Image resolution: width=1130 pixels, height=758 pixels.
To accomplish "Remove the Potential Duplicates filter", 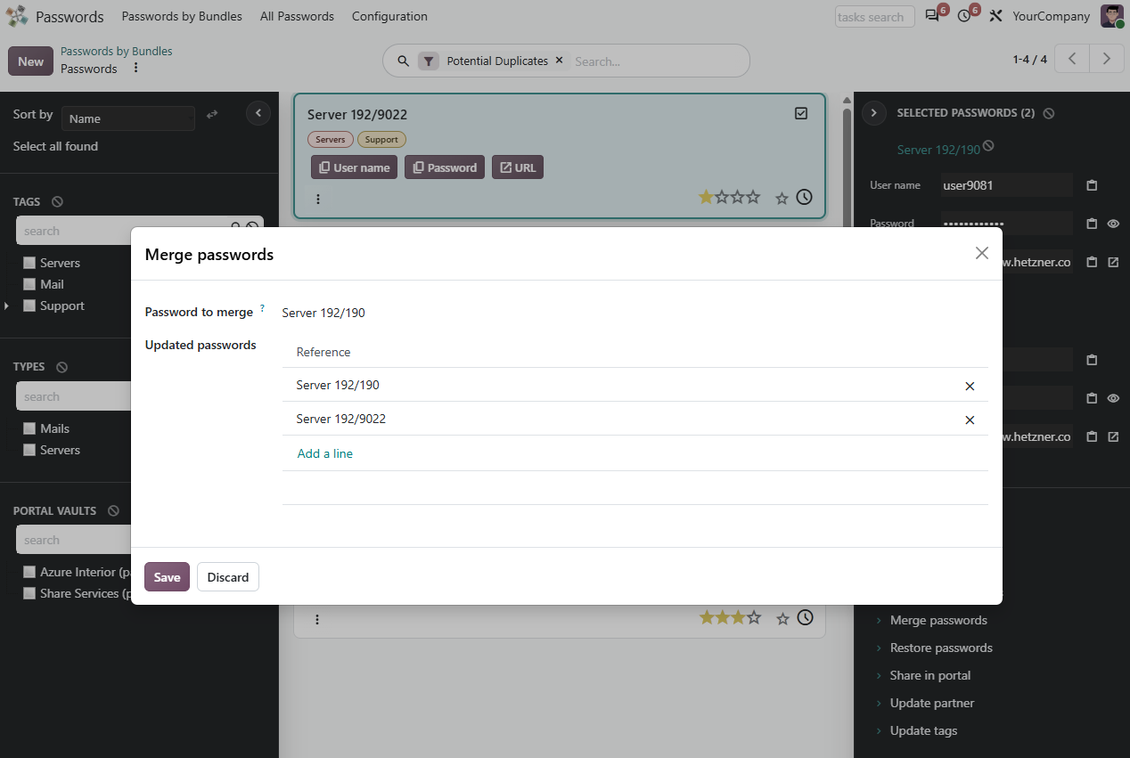I will (559, 61).
